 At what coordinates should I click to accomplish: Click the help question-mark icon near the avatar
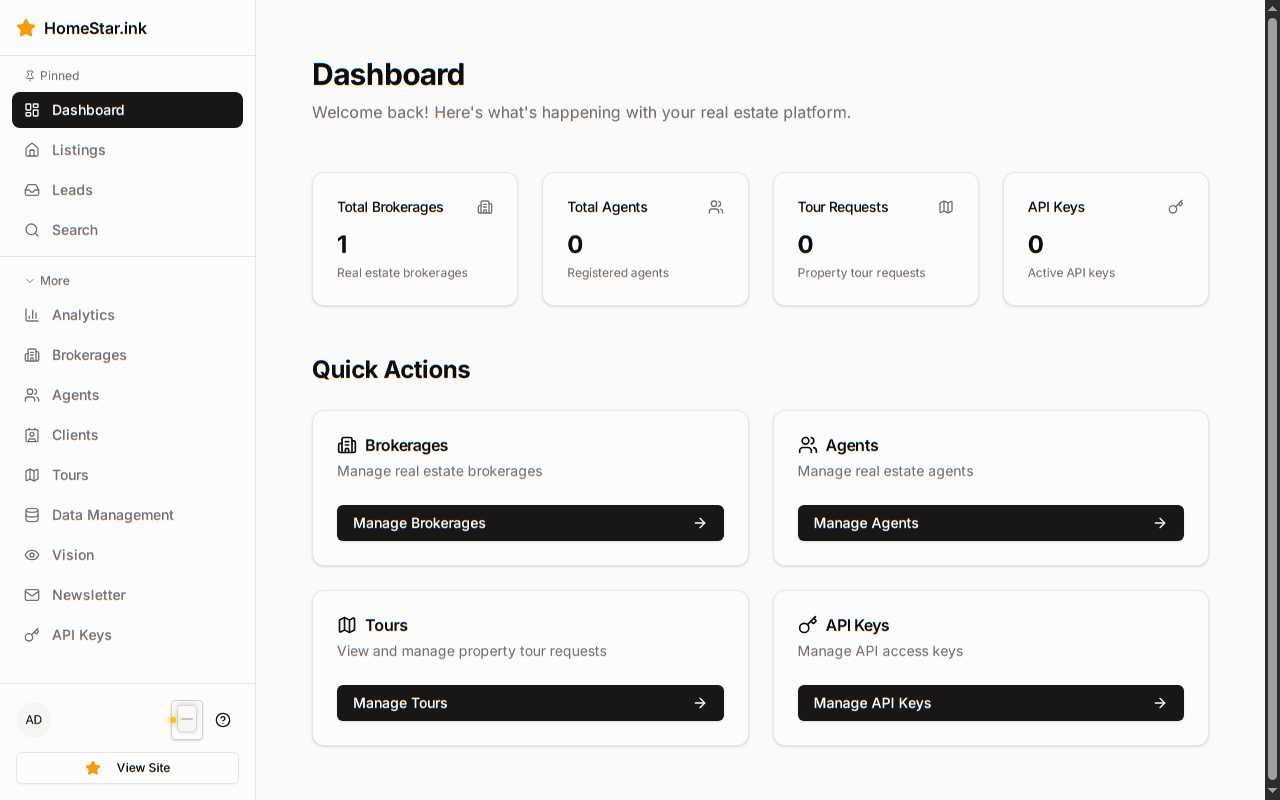click(x=223, y=720)
